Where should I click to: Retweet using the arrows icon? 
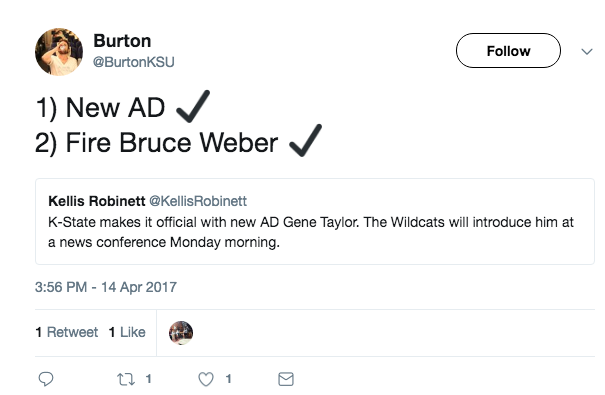point(126,379)
